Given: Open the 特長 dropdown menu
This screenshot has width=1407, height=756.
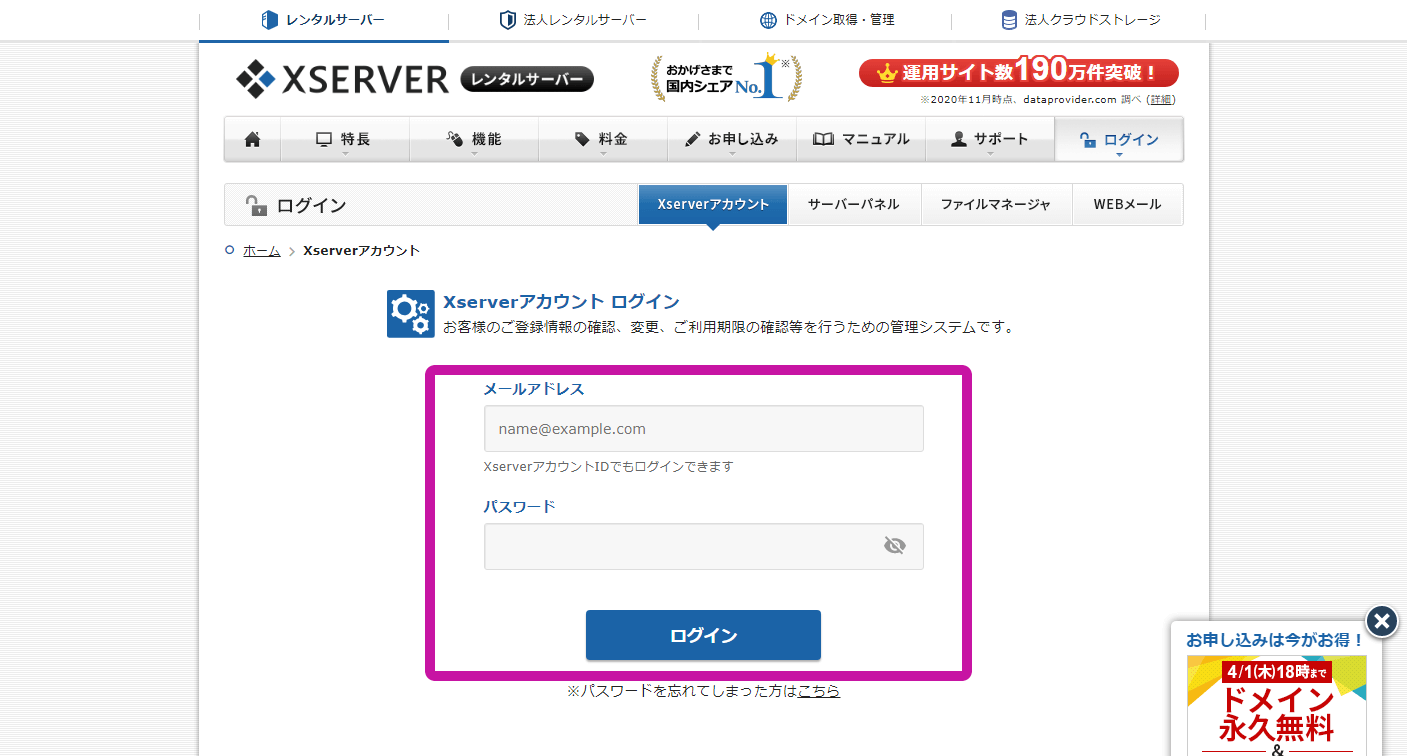Looking at the screenshot, I should coord(344,140).
